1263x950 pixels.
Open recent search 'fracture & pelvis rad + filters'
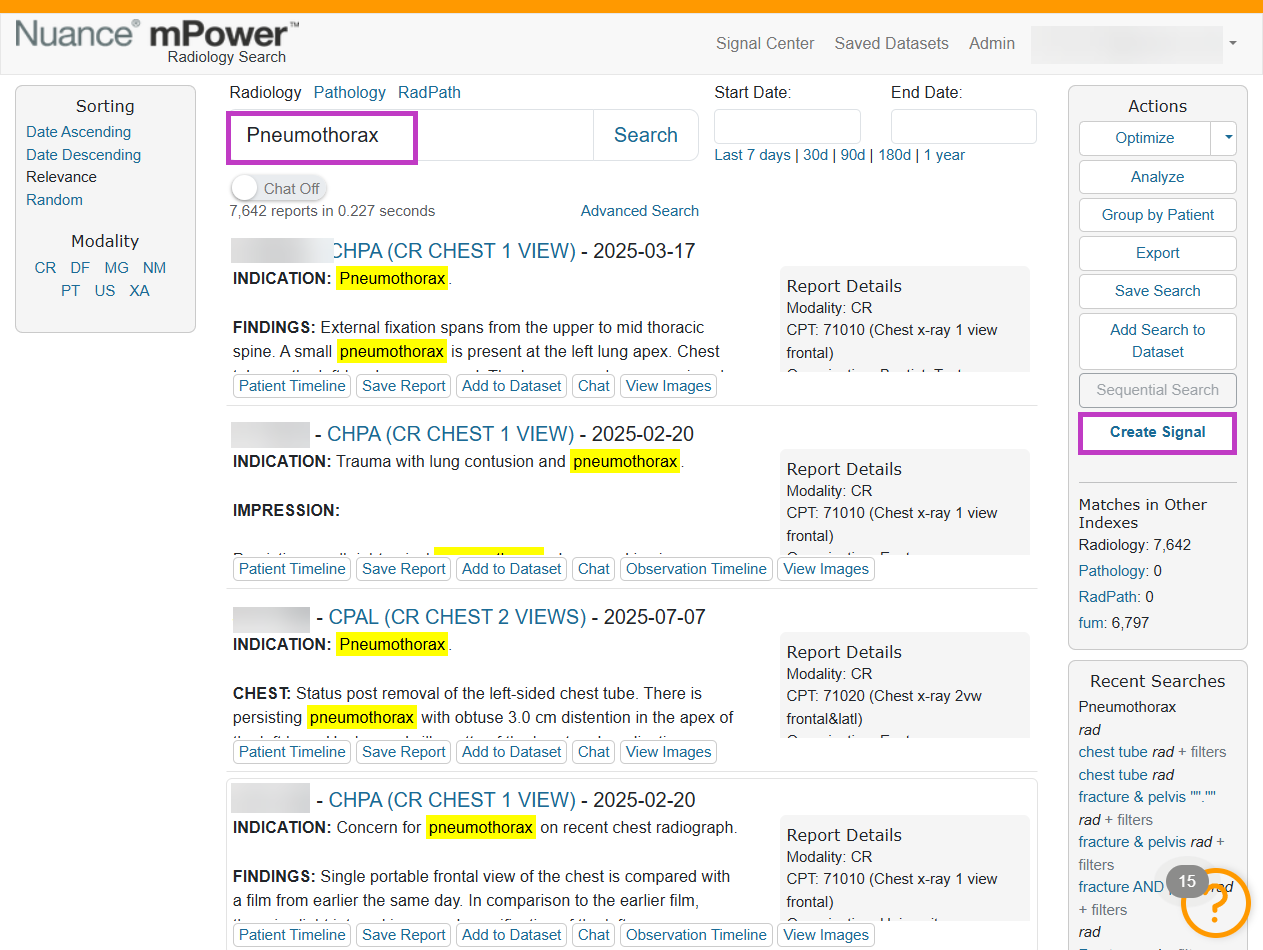(1152, 853)
